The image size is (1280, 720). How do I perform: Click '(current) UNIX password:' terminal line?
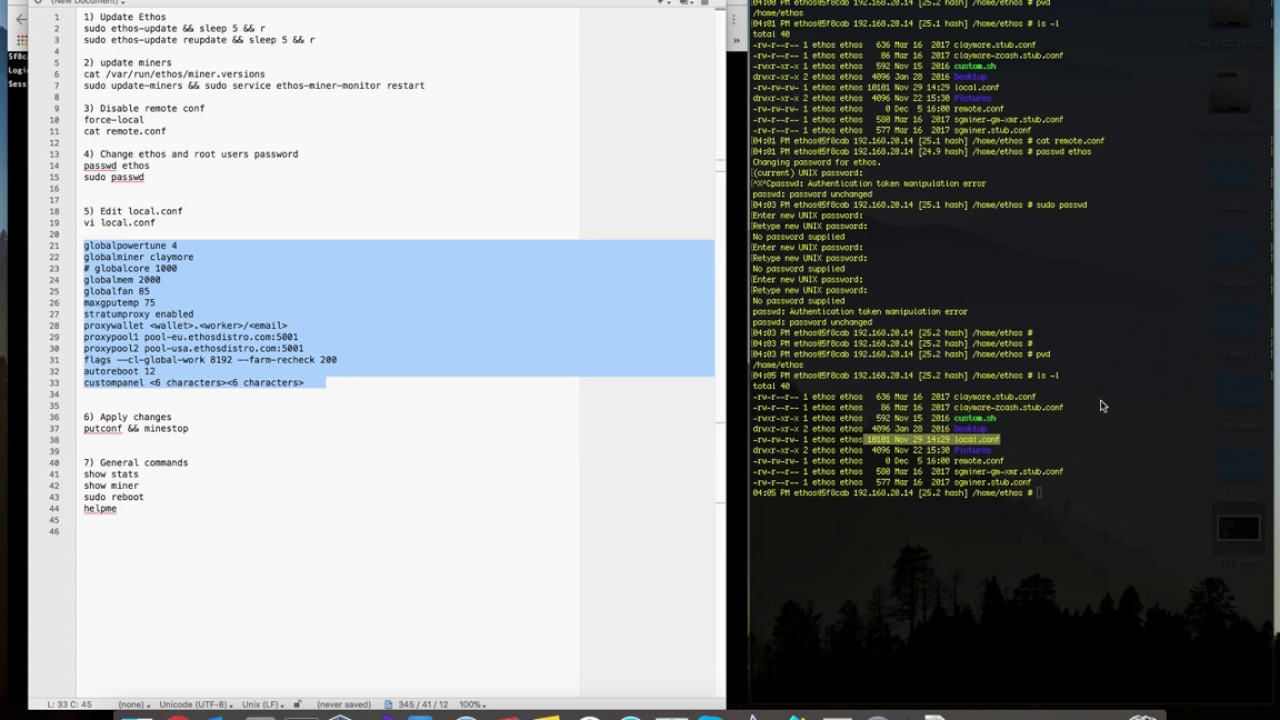[x=806, y=173]
